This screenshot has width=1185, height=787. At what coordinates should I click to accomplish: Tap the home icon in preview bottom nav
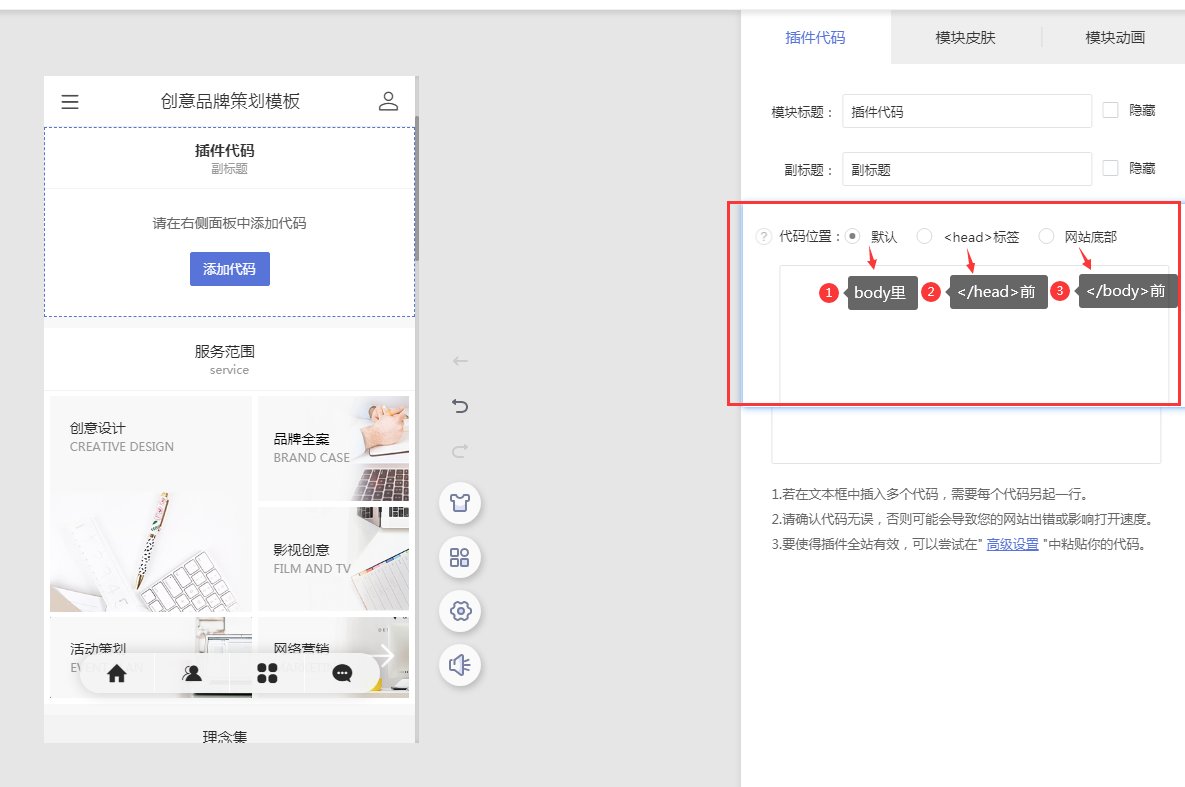(117, 673)
